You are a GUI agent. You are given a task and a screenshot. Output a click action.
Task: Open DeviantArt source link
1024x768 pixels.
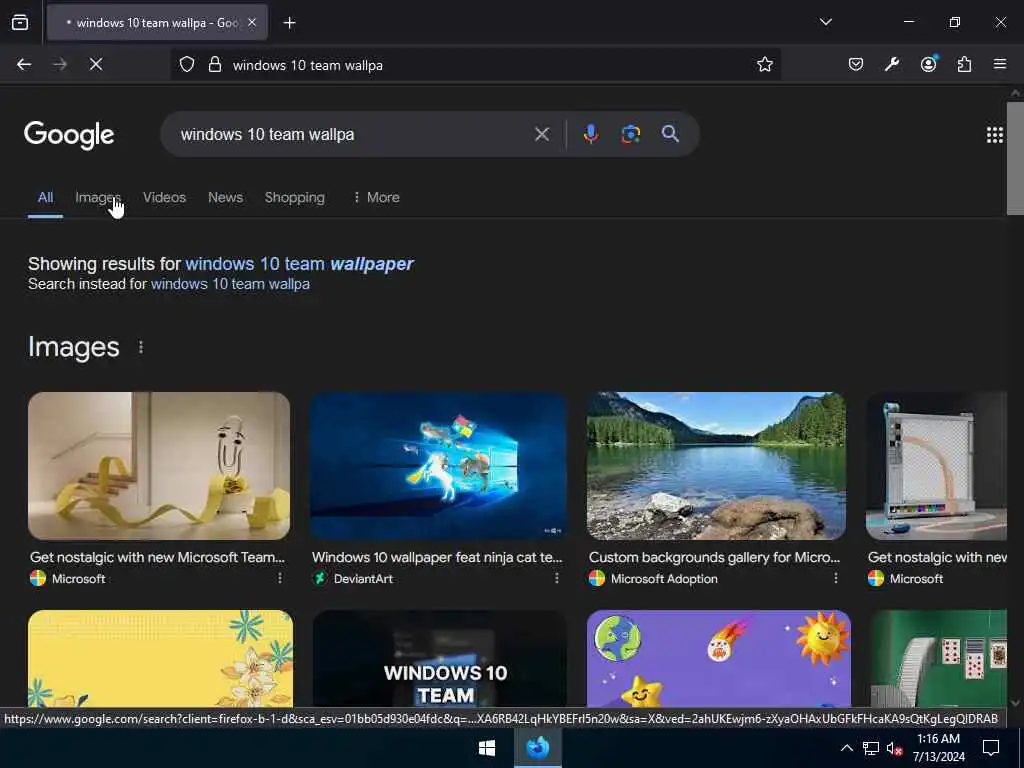tap(363, 579)
